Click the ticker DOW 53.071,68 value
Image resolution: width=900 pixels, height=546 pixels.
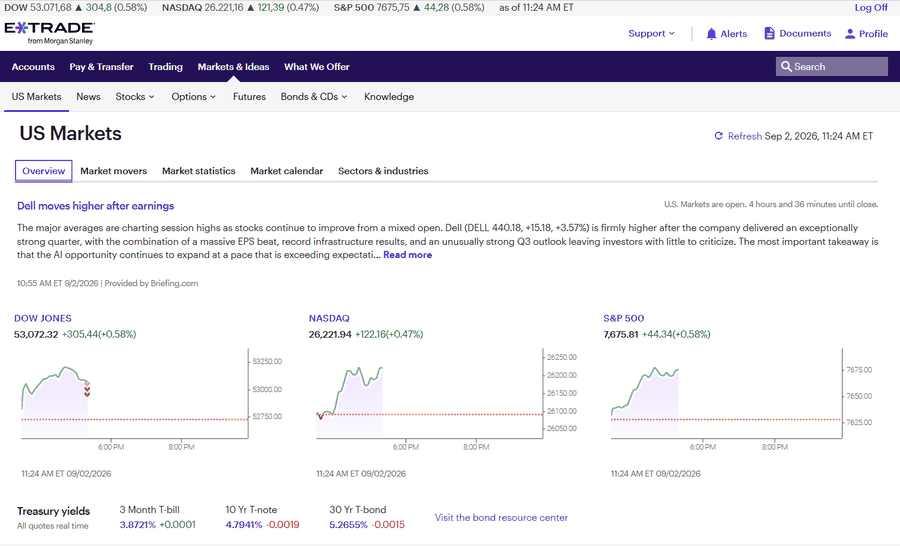pos(51,7)
